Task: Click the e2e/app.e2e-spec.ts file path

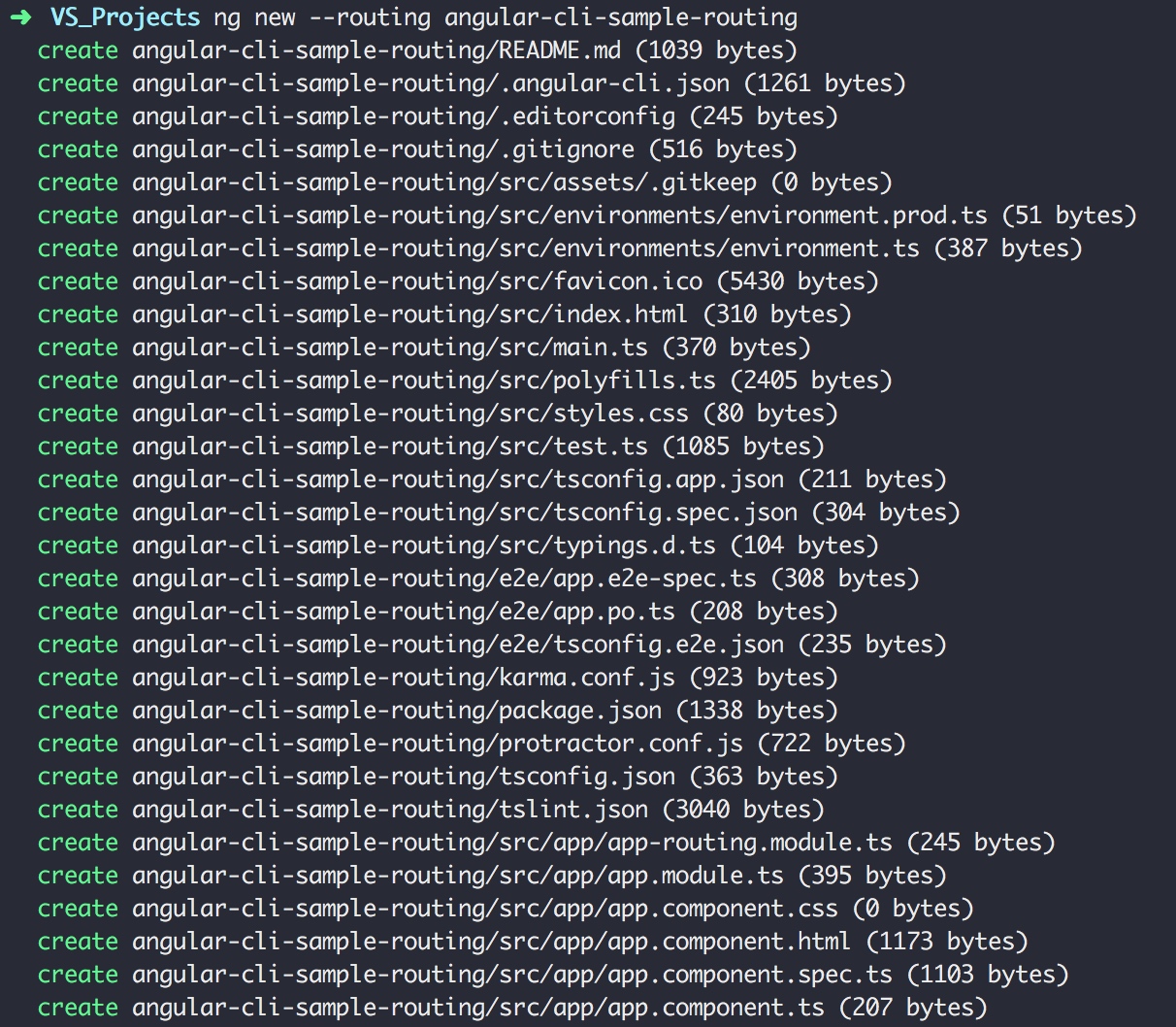Action: [x=444, y=579]
